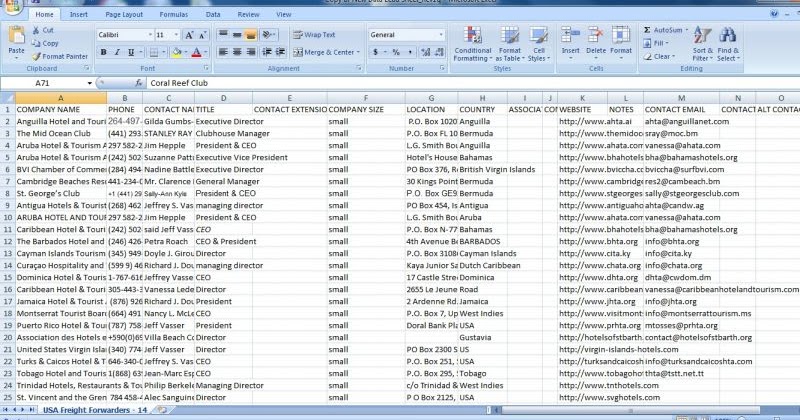Toggle Bold formatting
800x420 pixels.
point(104,52)
